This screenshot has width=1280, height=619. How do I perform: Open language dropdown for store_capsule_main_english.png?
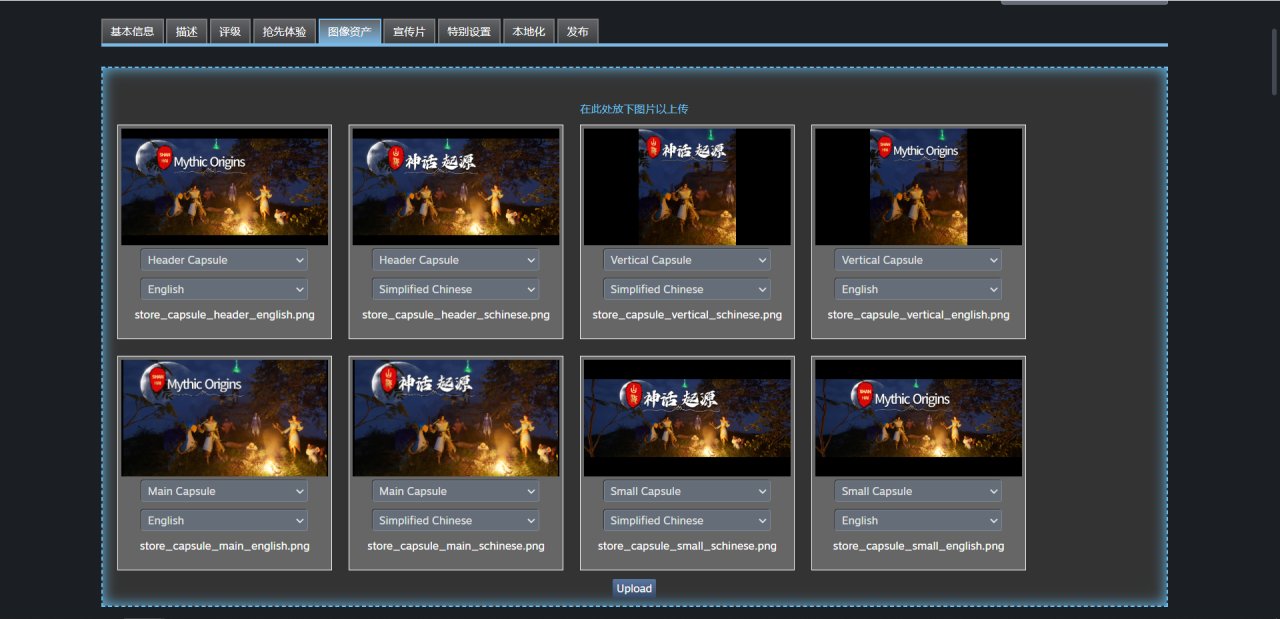pyautogui.click(x=224, y=520)
